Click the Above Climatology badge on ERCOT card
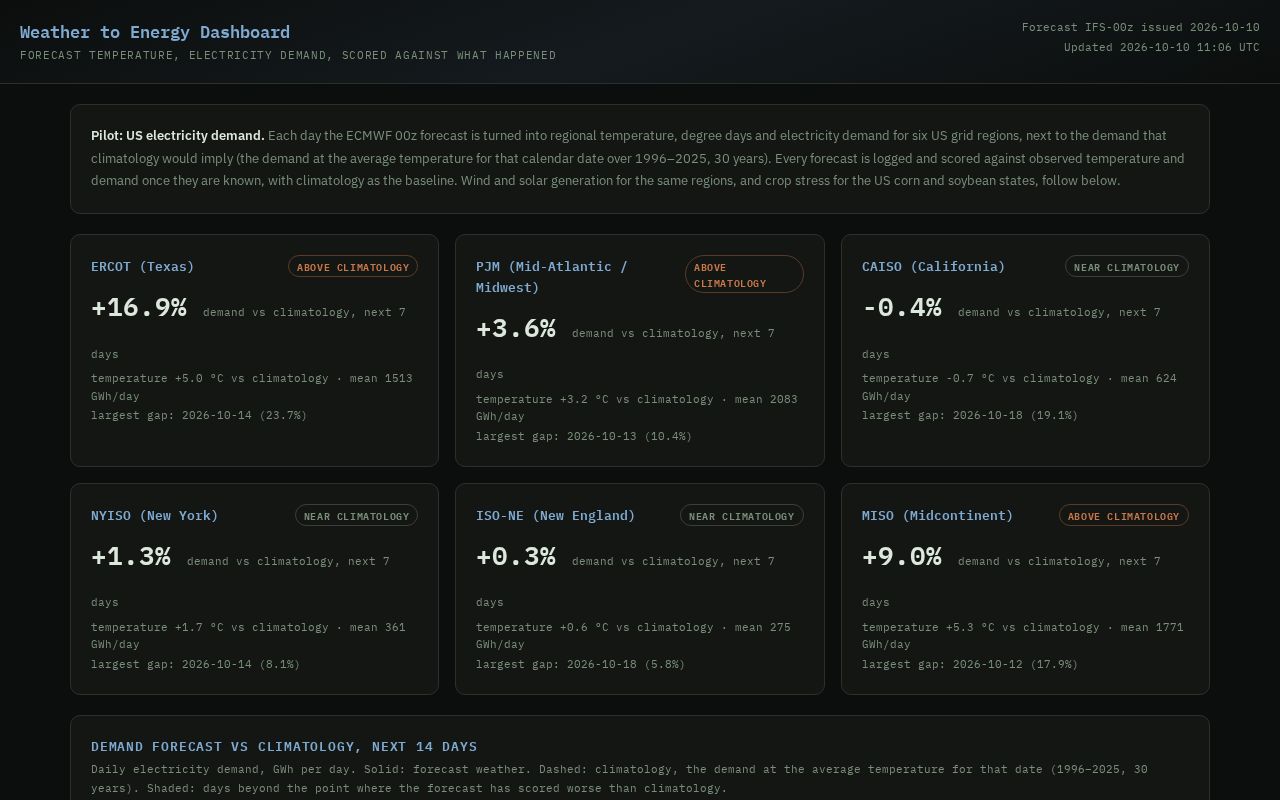 coord(353,267)
